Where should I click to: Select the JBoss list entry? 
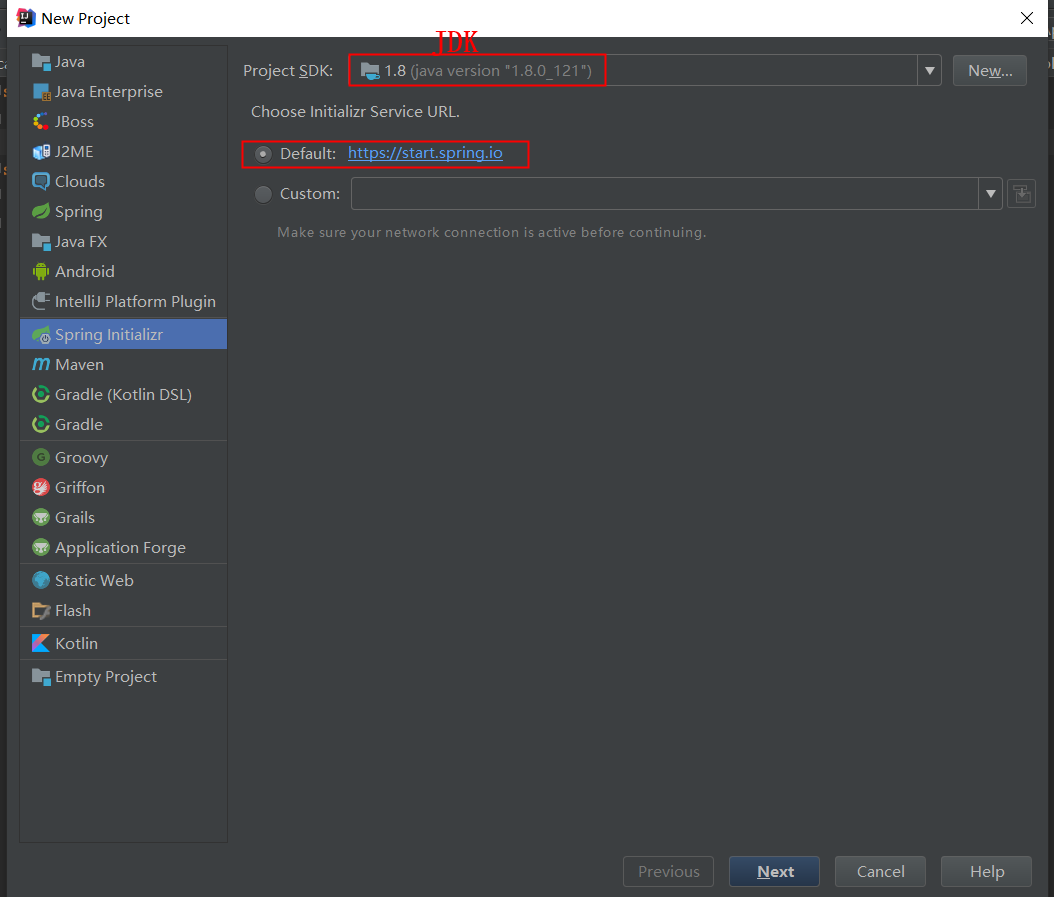point(124,122)
